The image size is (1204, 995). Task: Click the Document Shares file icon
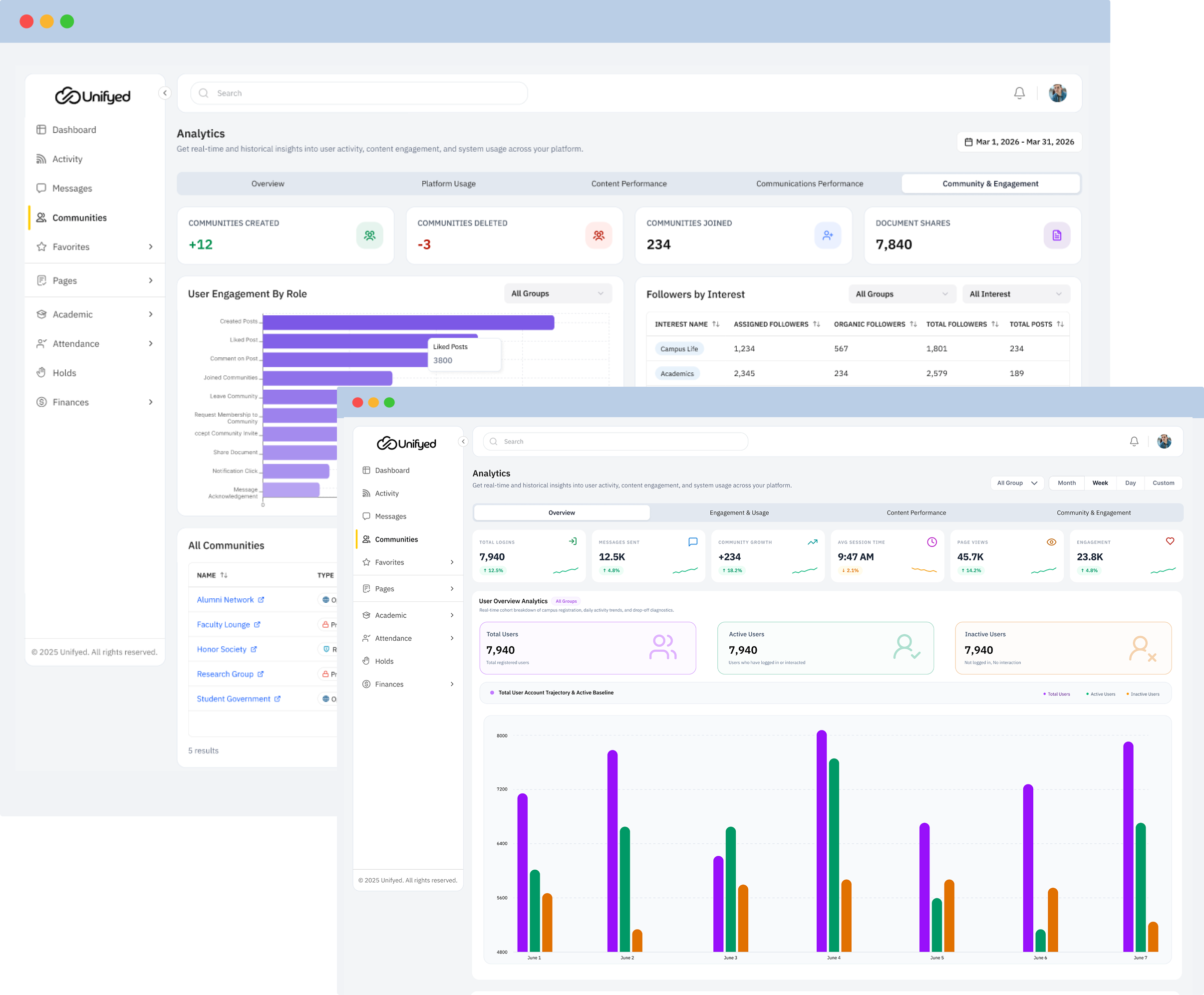tap(1057, 235)
